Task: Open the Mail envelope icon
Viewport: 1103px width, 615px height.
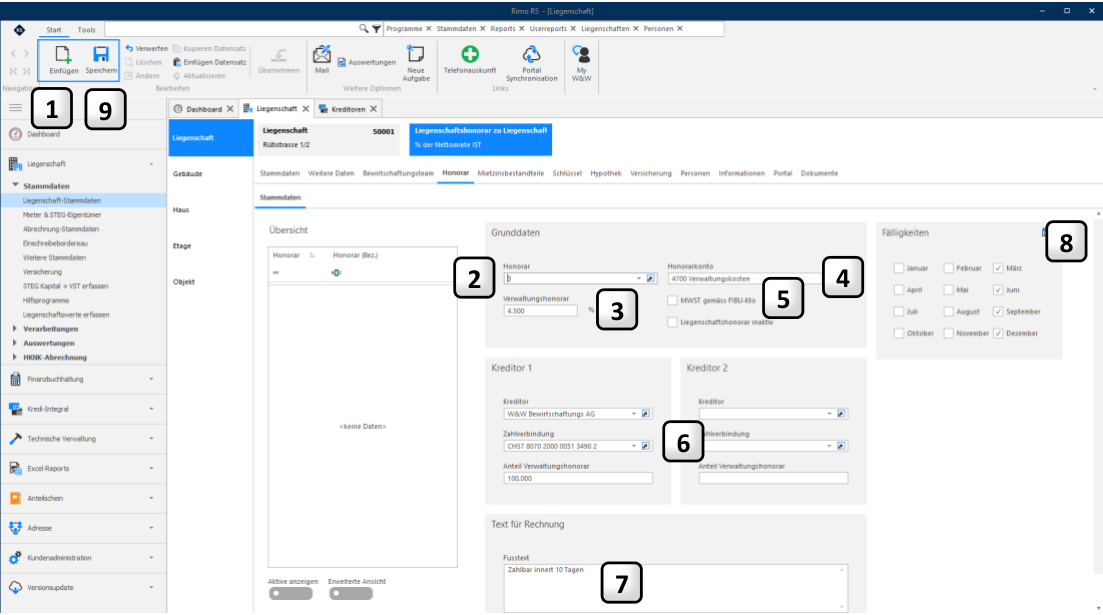Action: (x=321, y=54)
